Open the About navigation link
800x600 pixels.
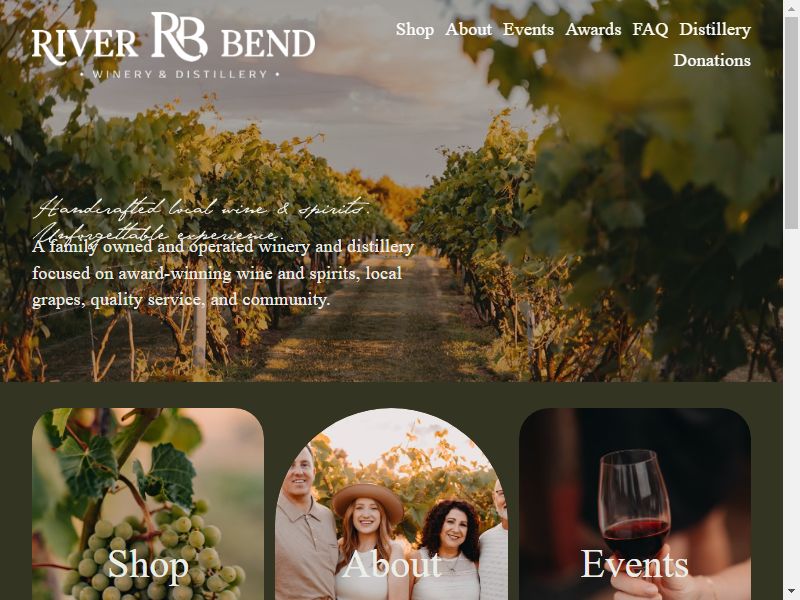point(468,30)
